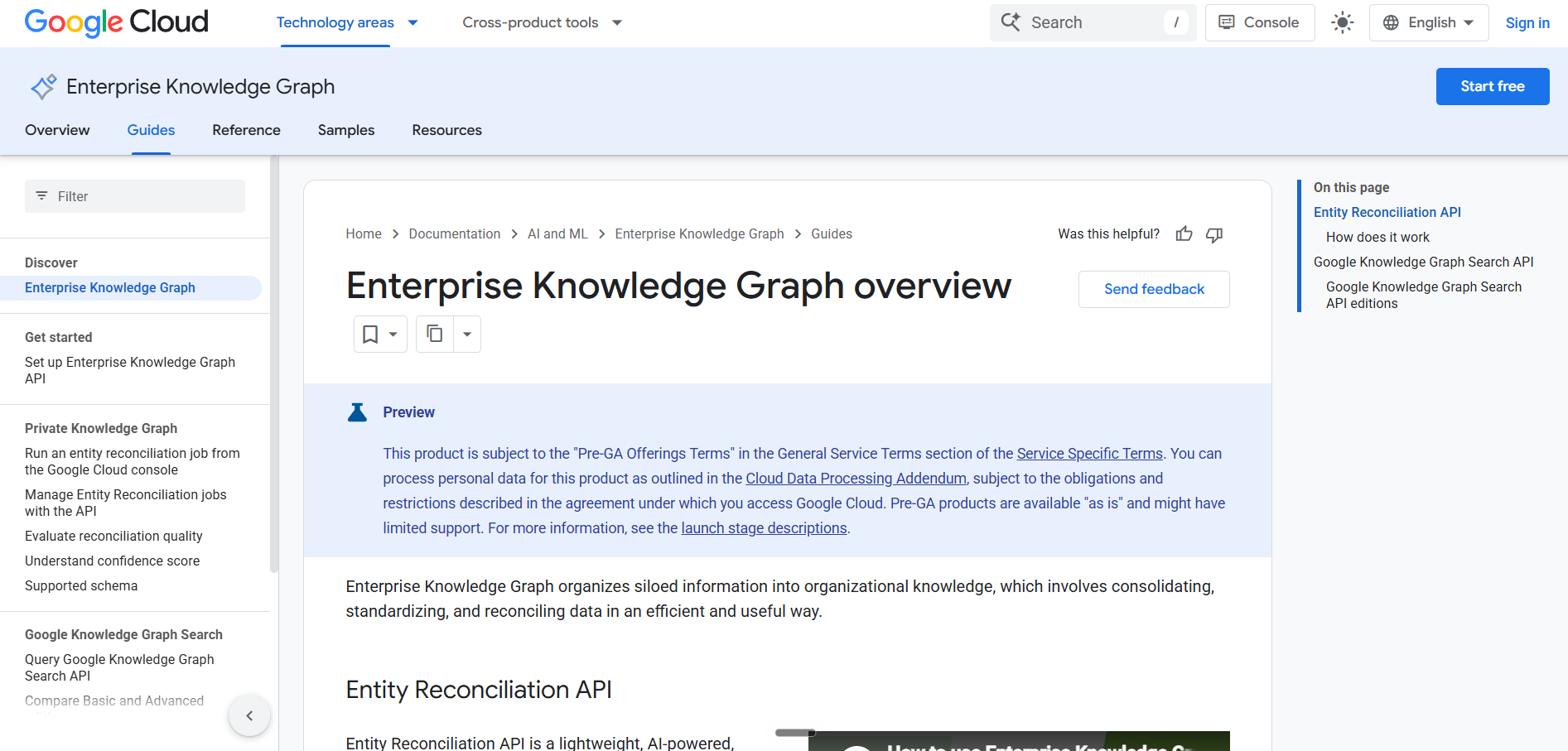Click the Start free button
The width and height of the screenshot is (1568, 751).
tap(1492, 86)
